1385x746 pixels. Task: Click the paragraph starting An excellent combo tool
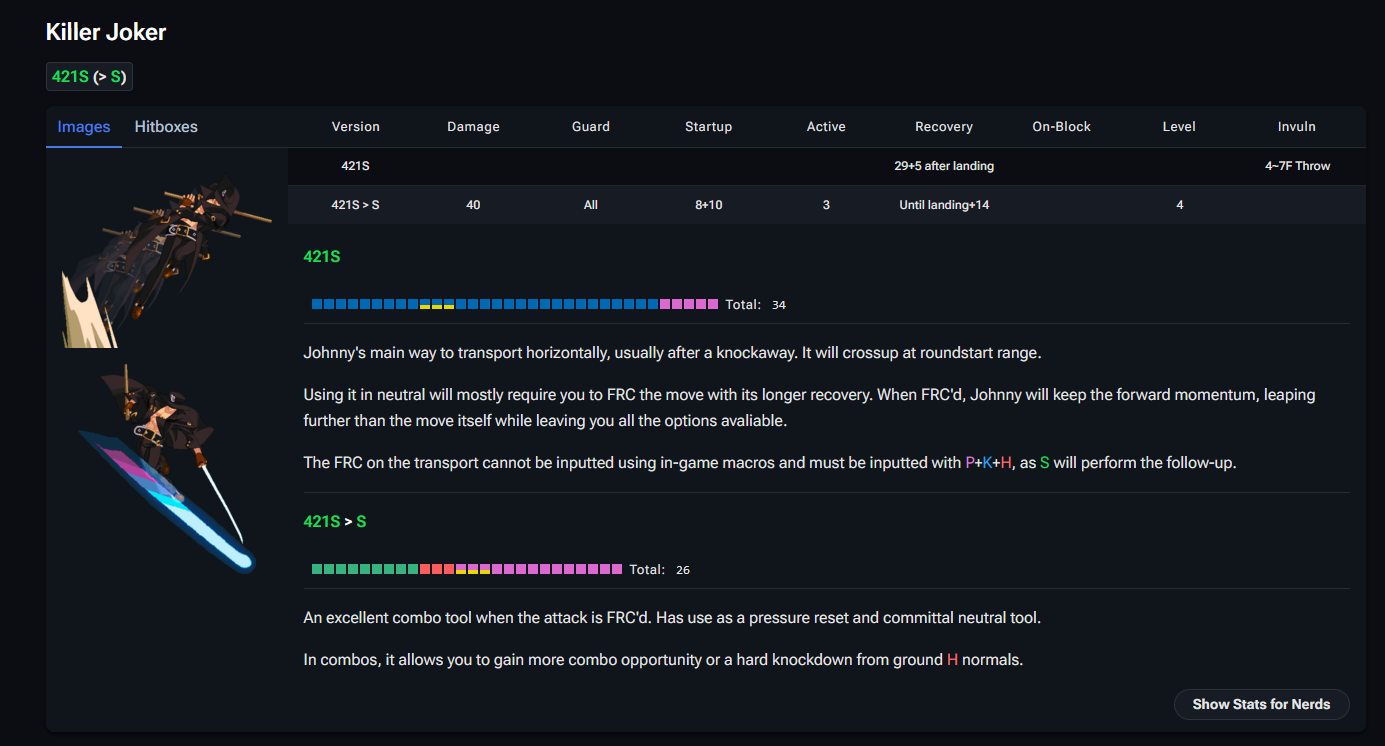672,618
